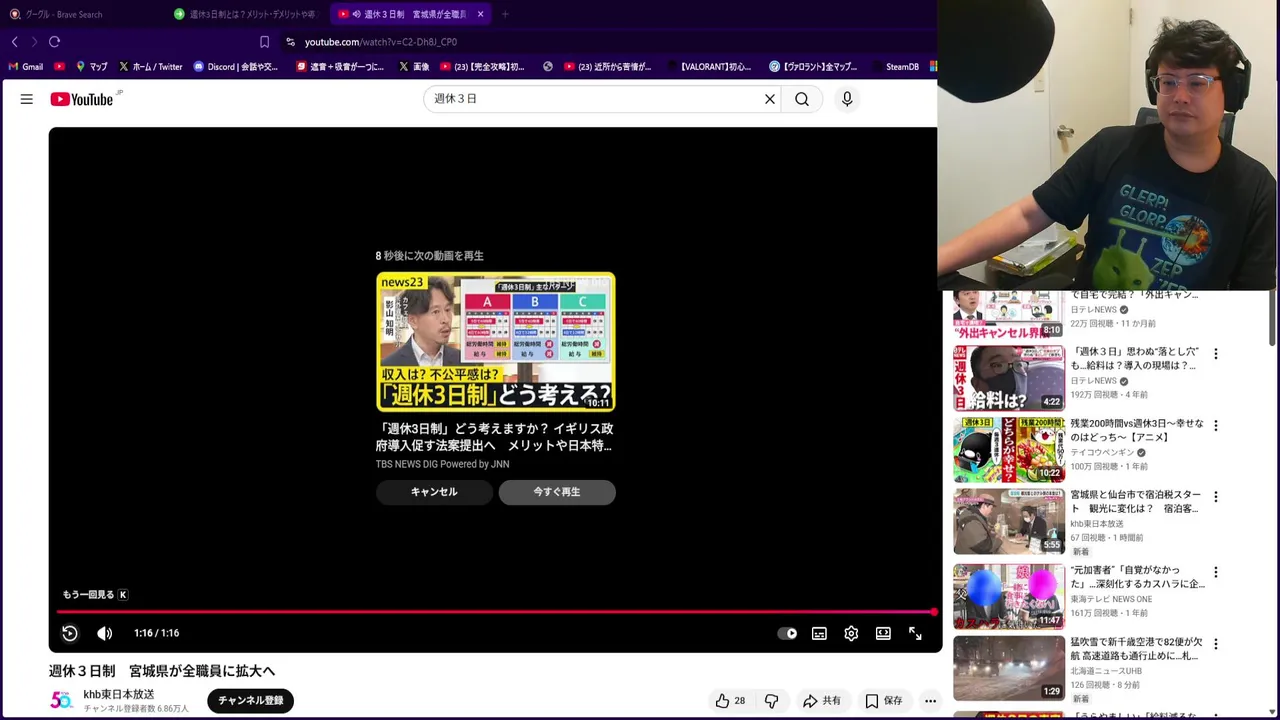This screenshot has width=1280, height=720.
Task: Toggle the autoplay switch in the player
Action: (x=788, y=633)
